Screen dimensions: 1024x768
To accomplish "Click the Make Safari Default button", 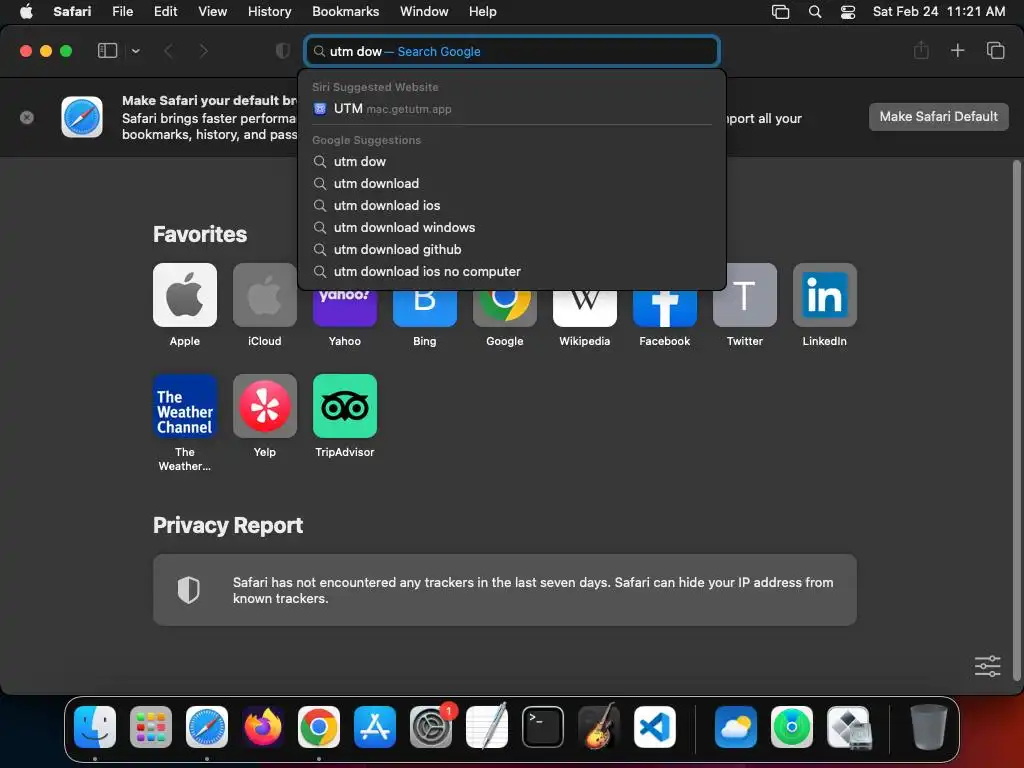I will pos(938,116).
